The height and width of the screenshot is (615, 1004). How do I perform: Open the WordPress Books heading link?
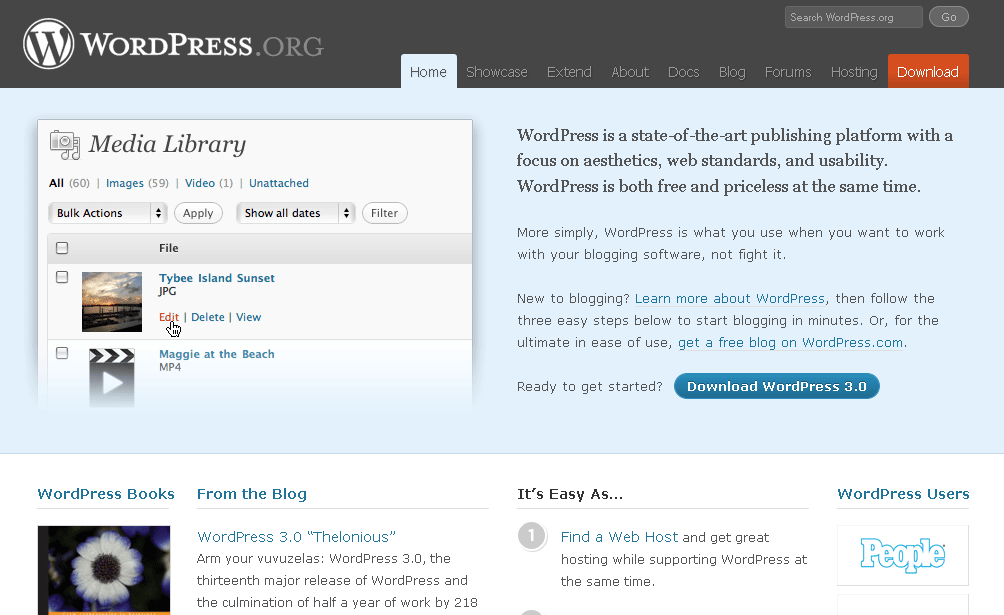[106, 494]
